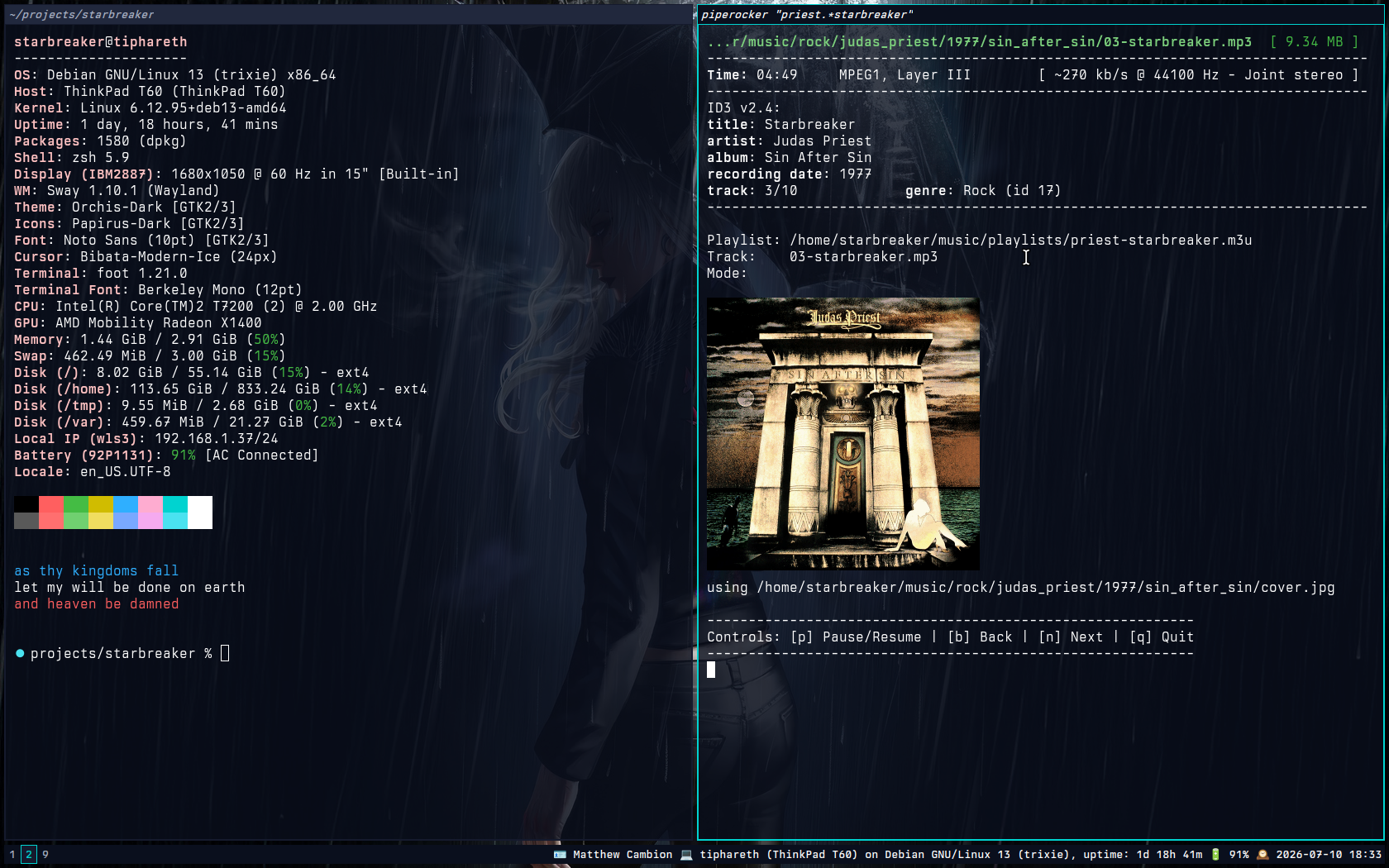1389x868 pixels.
Task: Click the WM: Sway 1.10.1 (Wayland) line
Action: click(117, 190)
